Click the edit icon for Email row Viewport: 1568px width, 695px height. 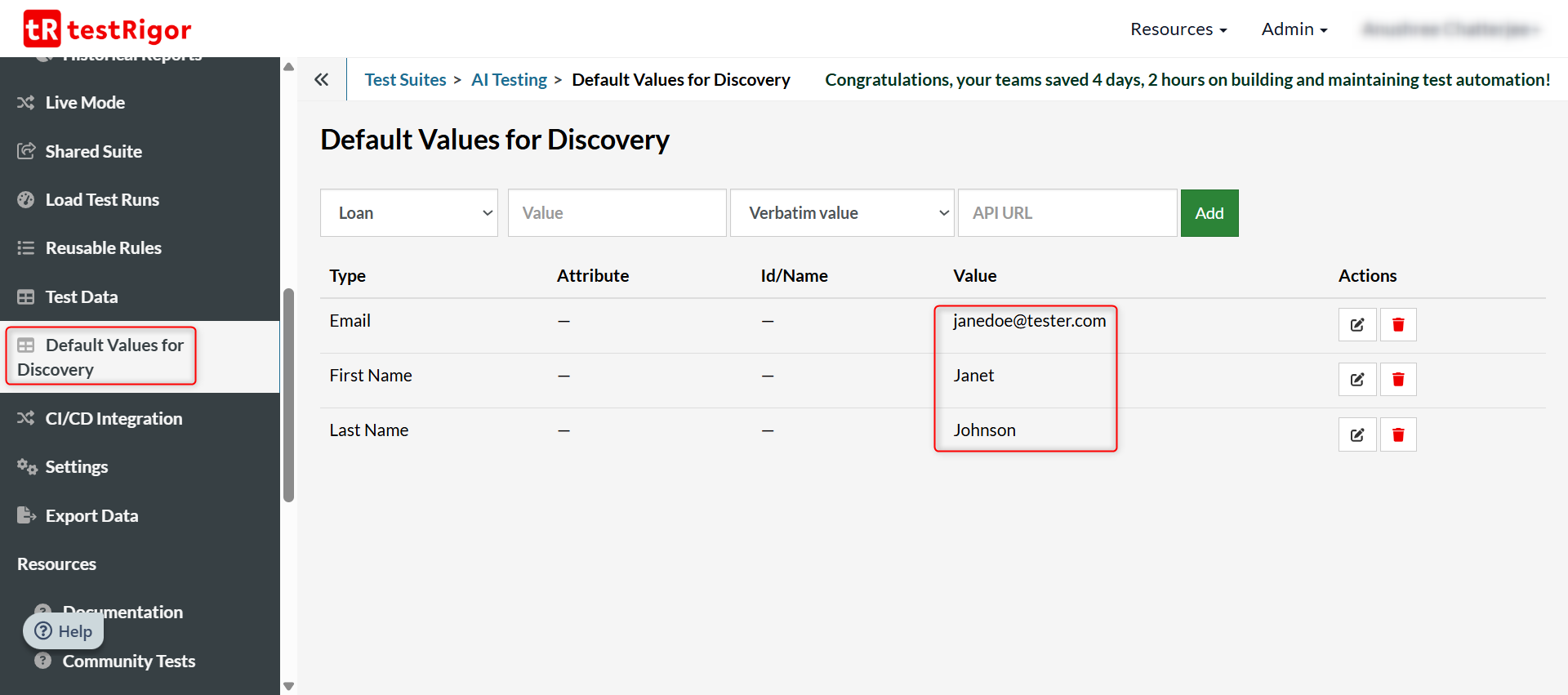(x=1356, y=325)
